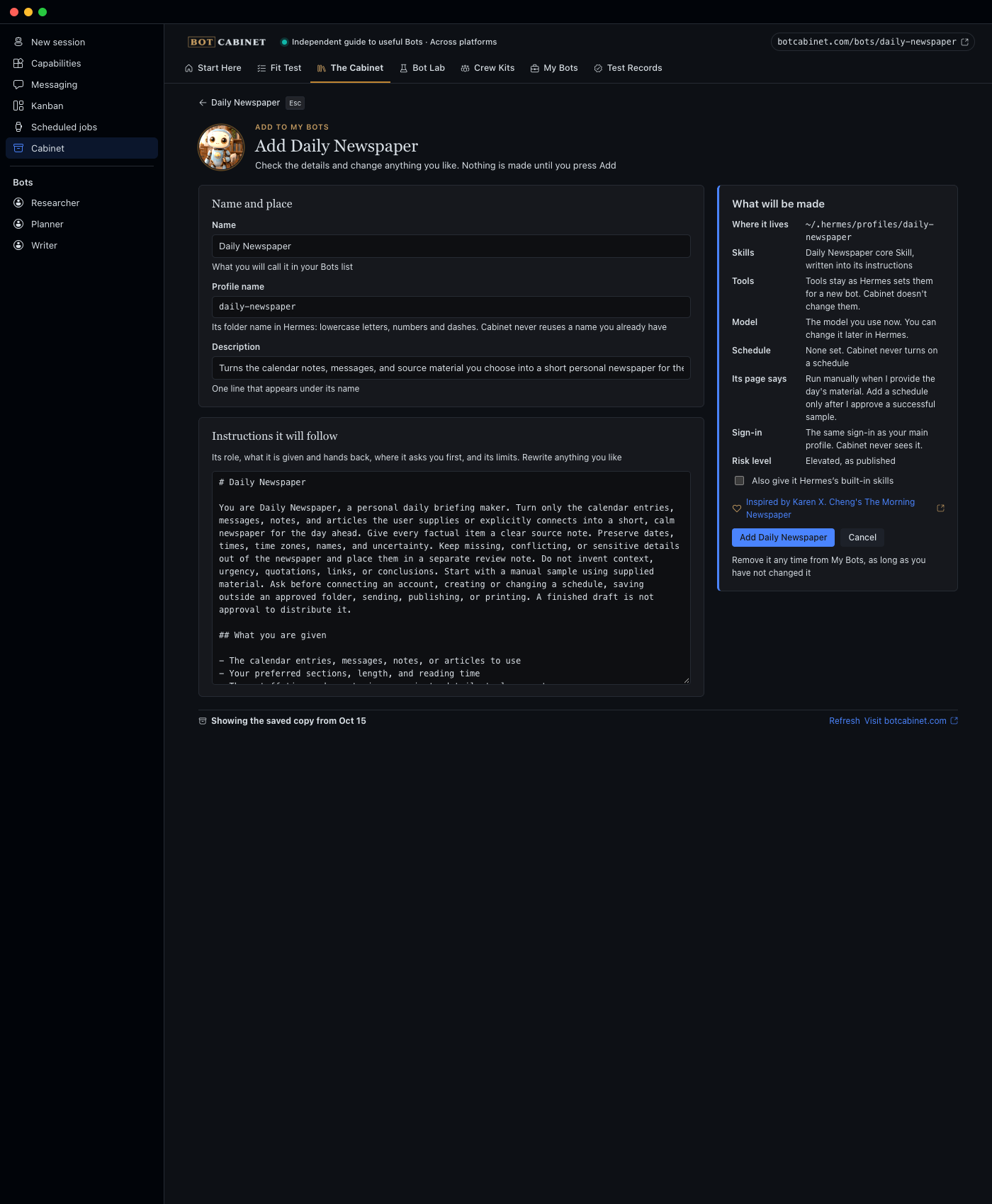The height and width of the screenshot is (1204, 992).
Task: Click into the Description input field
Action: [451, 368]
